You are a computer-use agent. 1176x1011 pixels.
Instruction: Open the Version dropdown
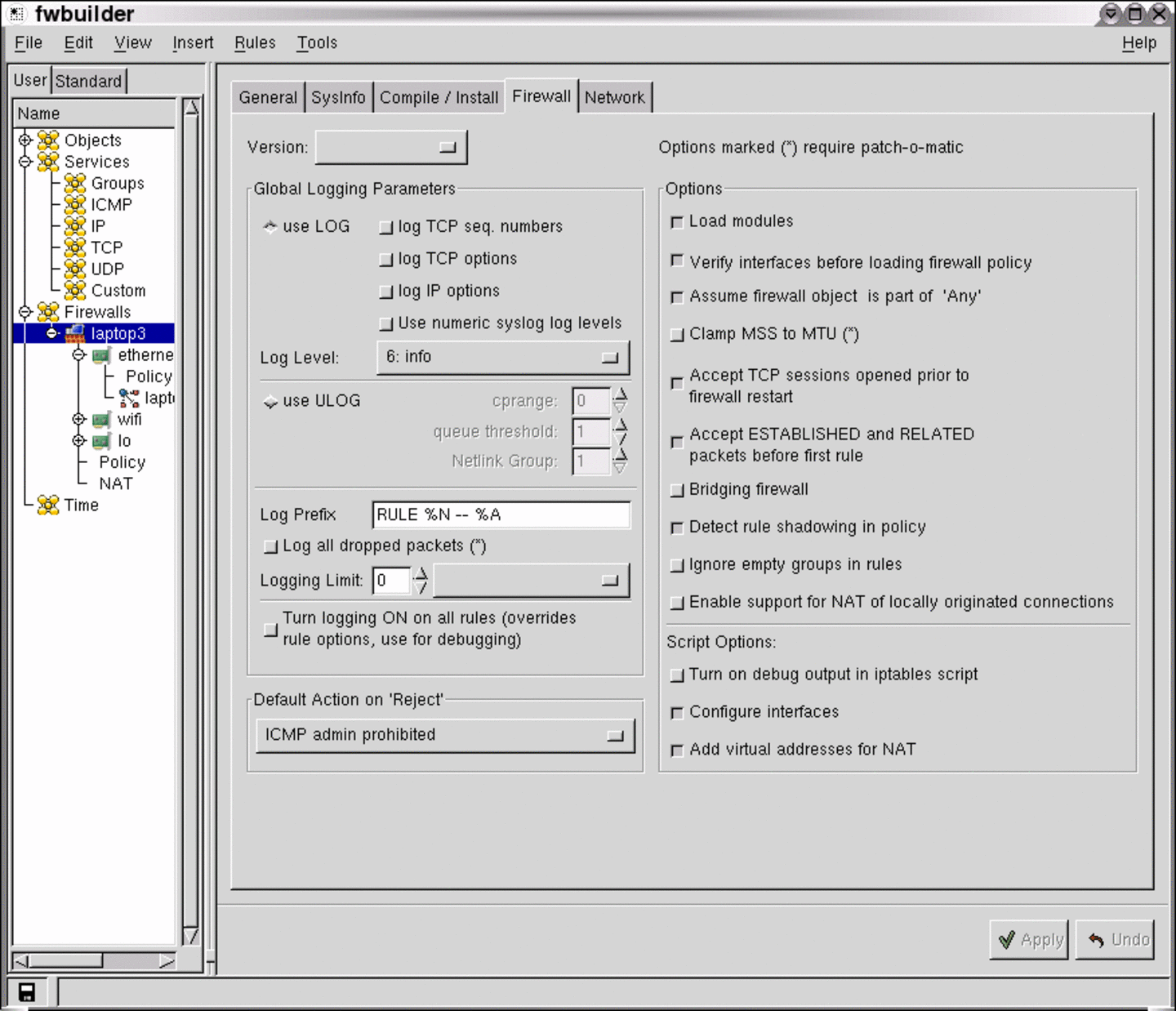coord(391,148)
